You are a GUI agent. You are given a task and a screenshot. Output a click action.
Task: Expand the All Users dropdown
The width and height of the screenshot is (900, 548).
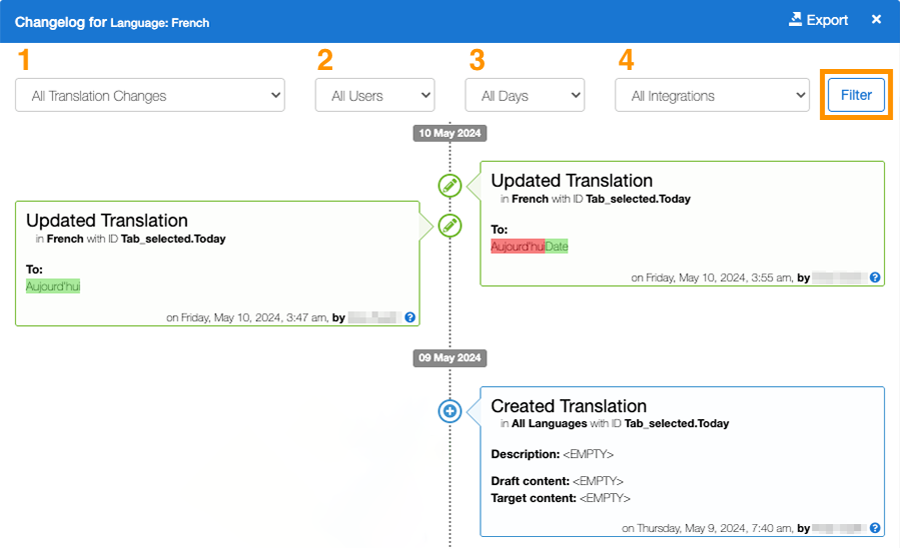click(x=375, y=96)
